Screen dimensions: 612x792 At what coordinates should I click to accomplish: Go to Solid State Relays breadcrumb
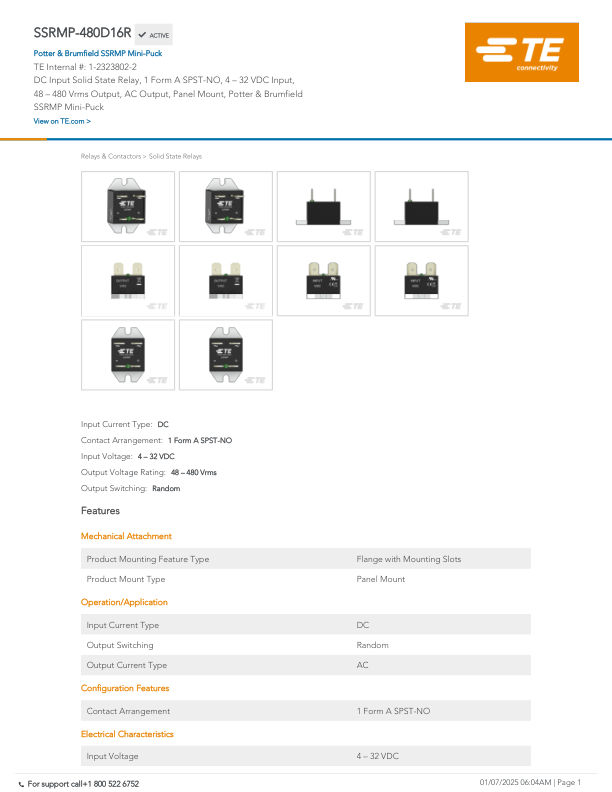(175, 156)
